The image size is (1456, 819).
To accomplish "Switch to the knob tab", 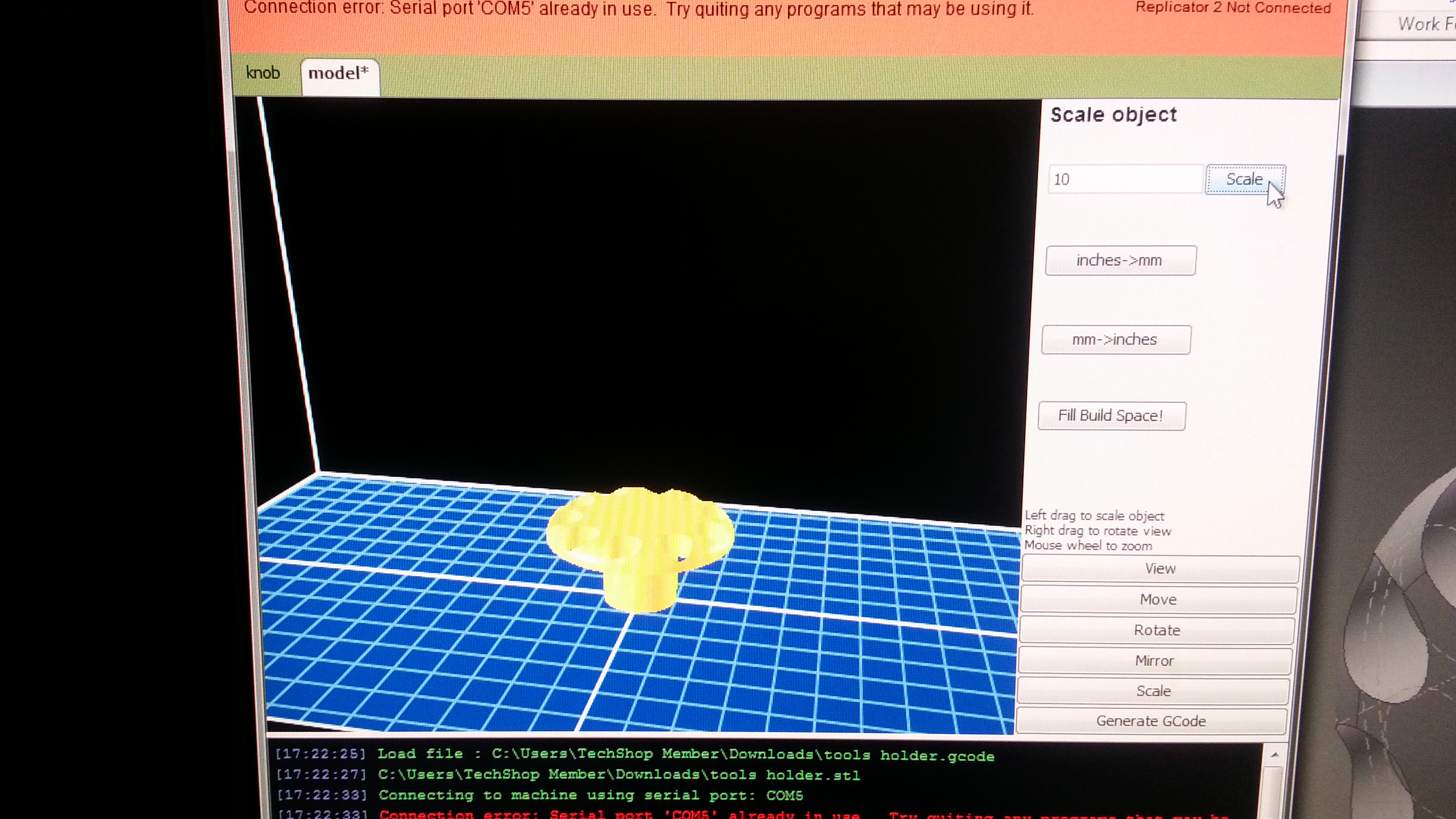I will [x=263, y=73].
